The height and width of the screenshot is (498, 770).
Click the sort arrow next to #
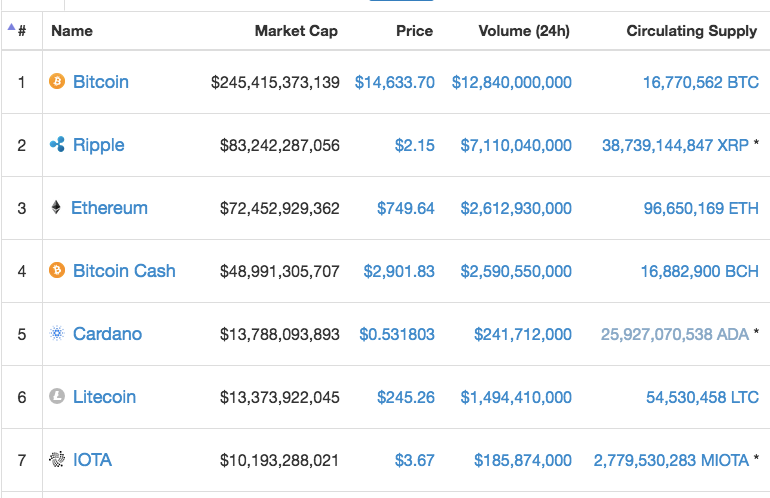tap(11, 27)
